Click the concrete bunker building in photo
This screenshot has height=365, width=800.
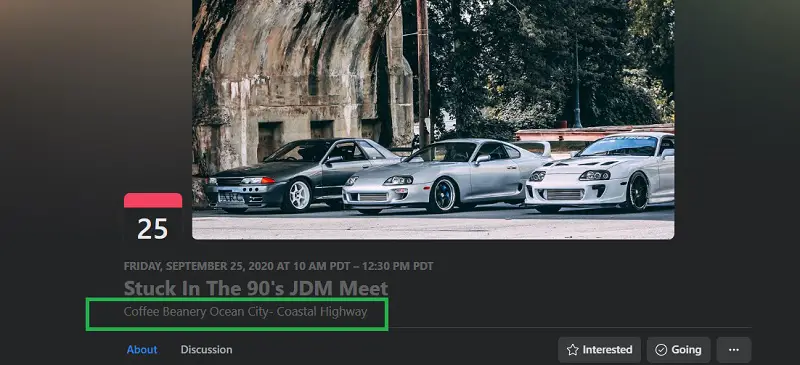[x=301, y=77]
